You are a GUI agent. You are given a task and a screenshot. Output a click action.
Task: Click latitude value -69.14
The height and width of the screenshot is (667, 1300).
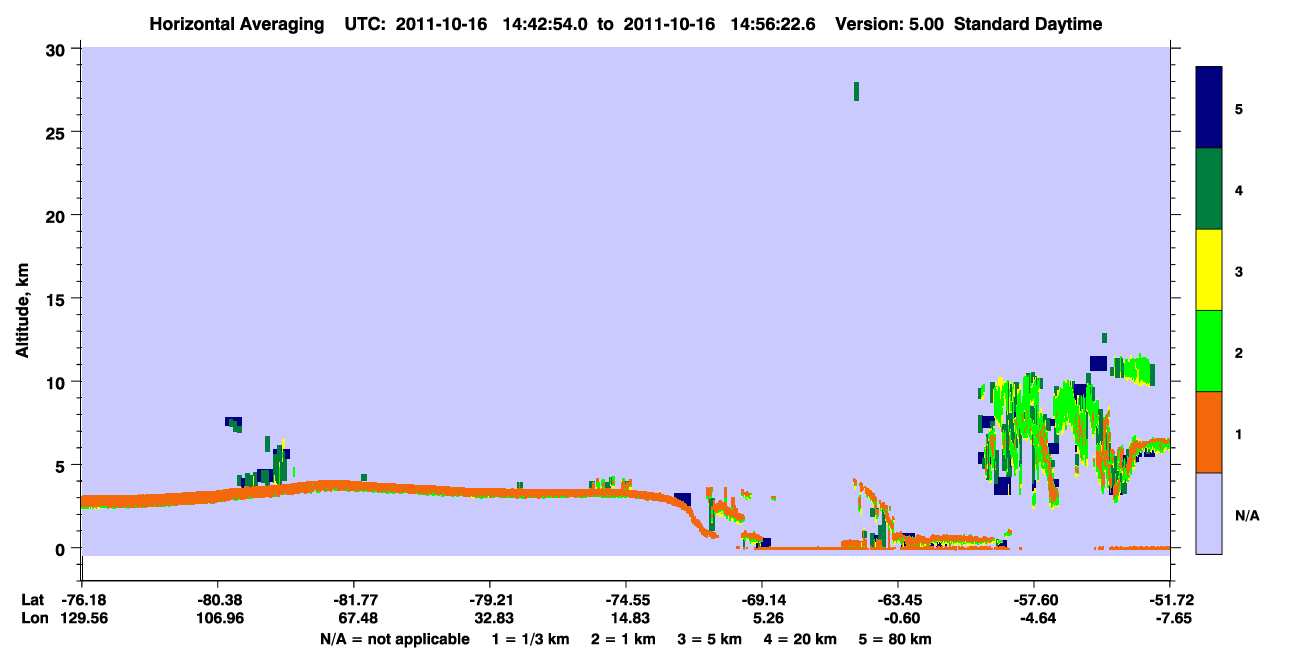click(761, 600)
